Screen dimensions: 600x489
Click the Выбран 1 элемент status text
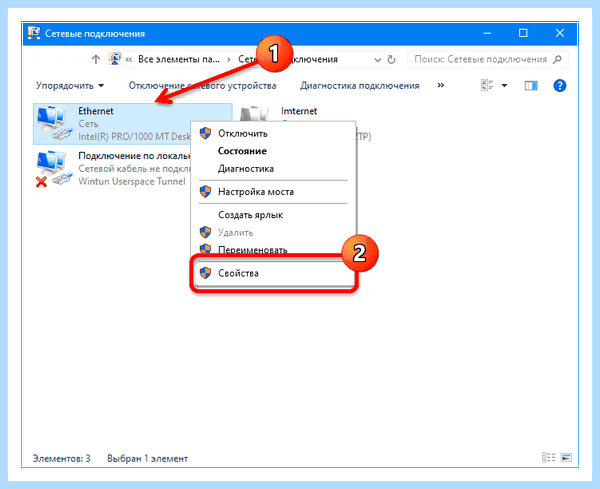[147, 458]
